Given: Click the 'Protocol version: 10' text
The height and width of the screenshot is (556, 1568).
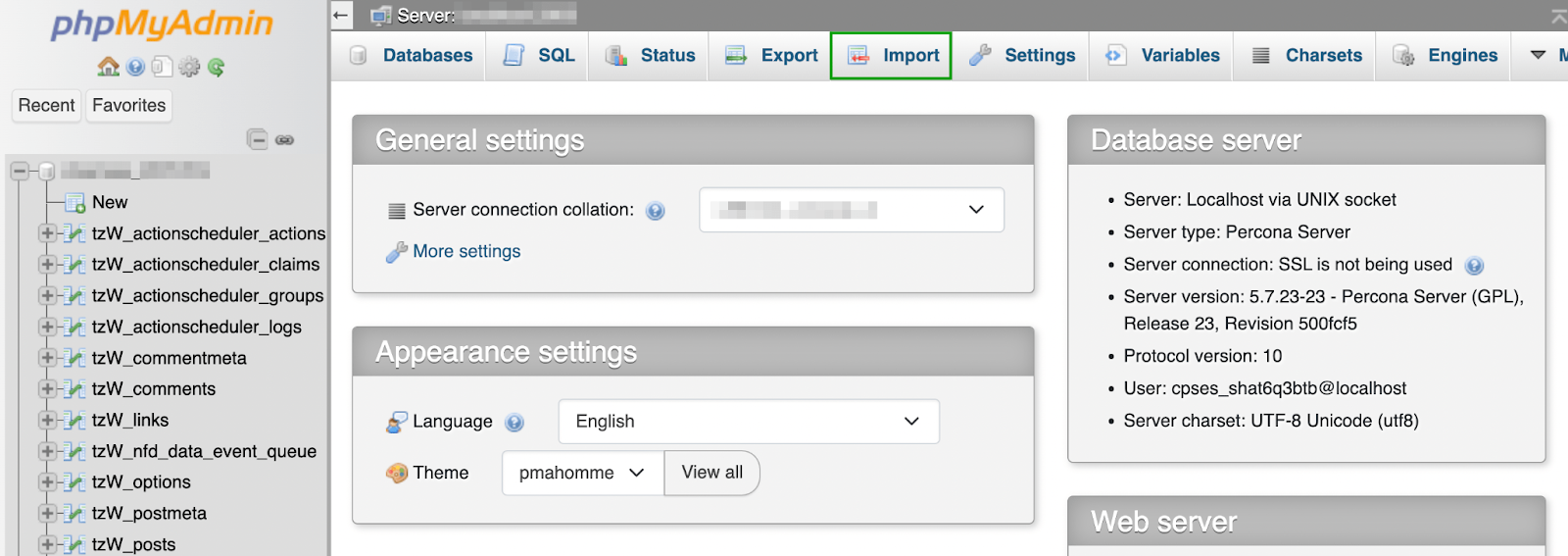Looking at the screenshot, I should coord(1202,356).
